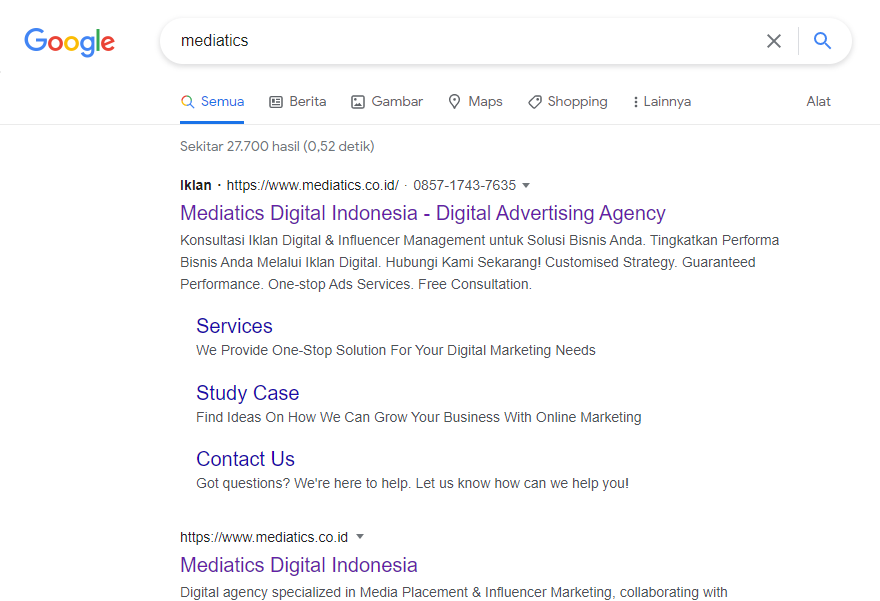Click the Google logo to return home

coord(68,42)
